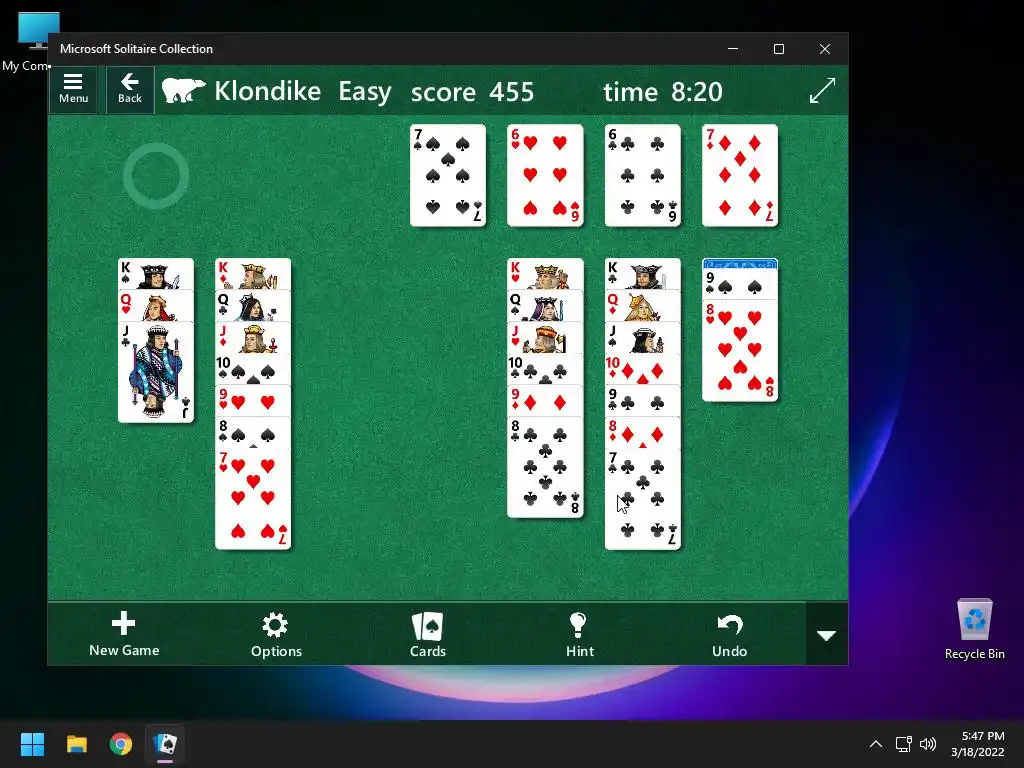Open the Options gear
The image size is (1024, 768).
(276, 634)
